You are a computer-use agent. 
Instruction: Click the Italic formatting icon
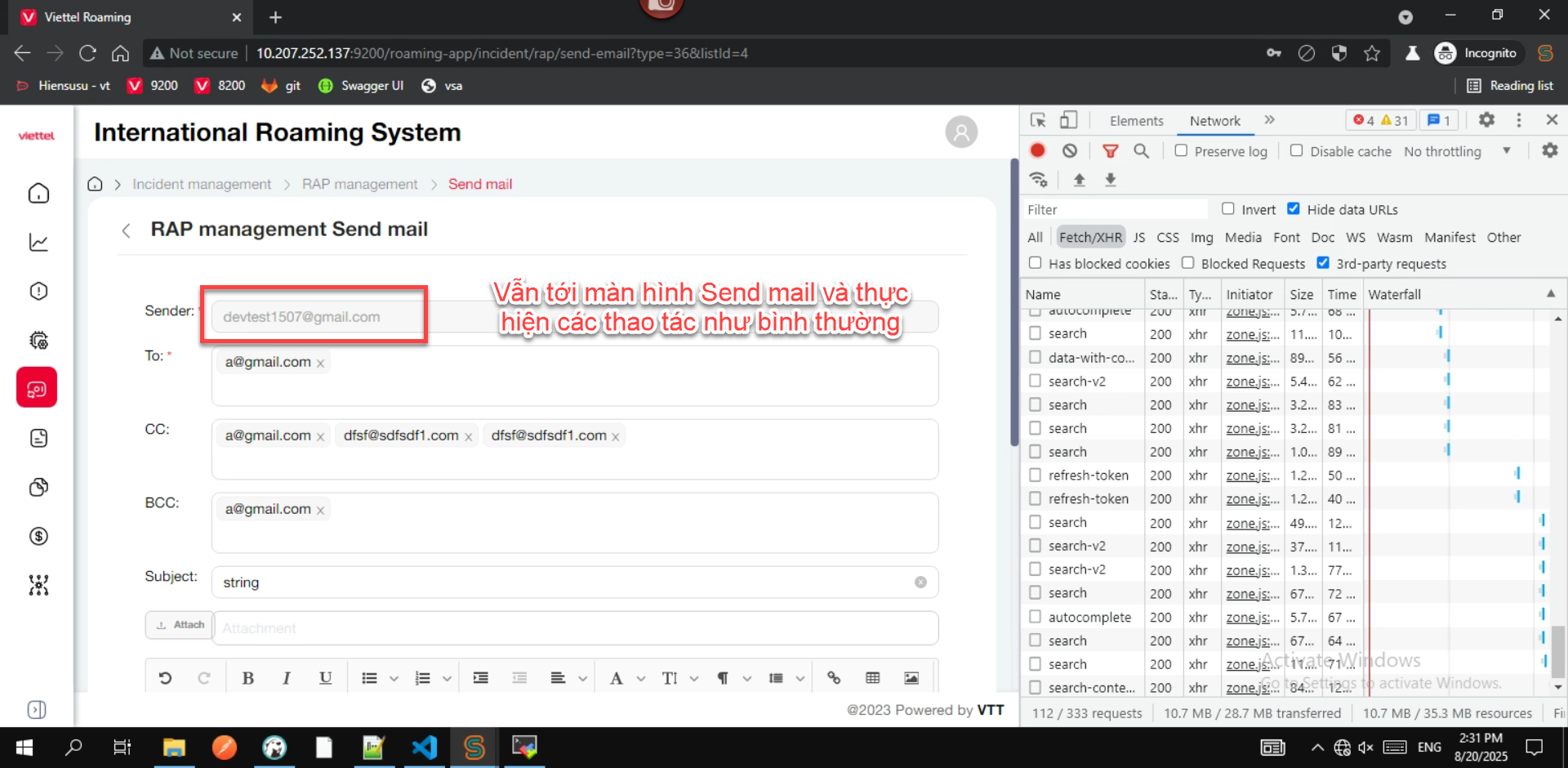point(287,678)
